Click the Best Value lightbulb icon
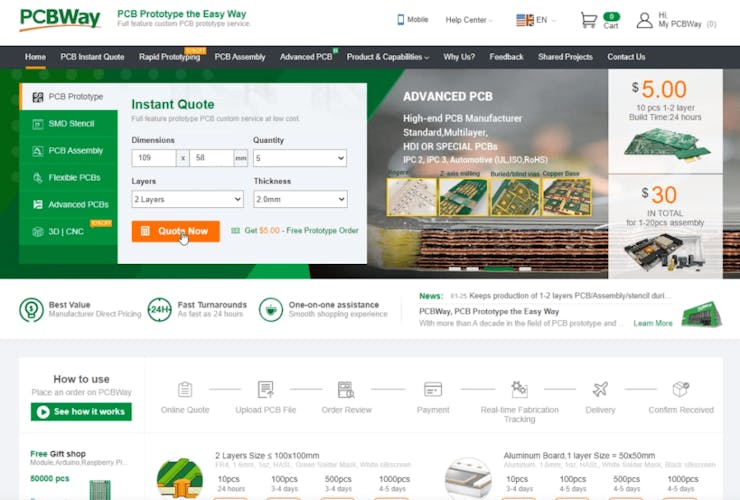This screenshot has width=740, height=500. [x=32, y=310]
